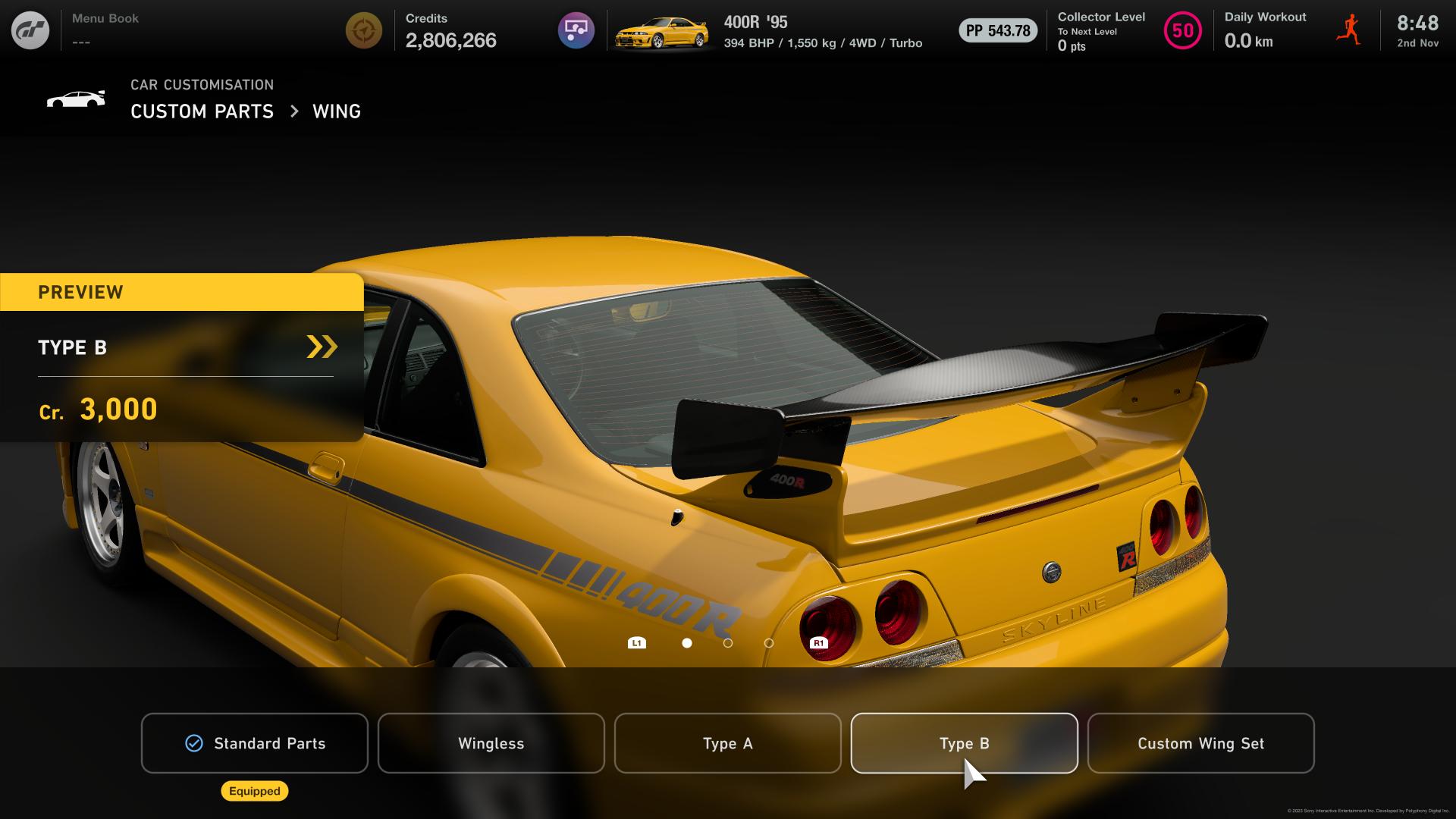Click the 400R '95 car name
Viewport: 1456px width, 819px height.
coord(756,22)
